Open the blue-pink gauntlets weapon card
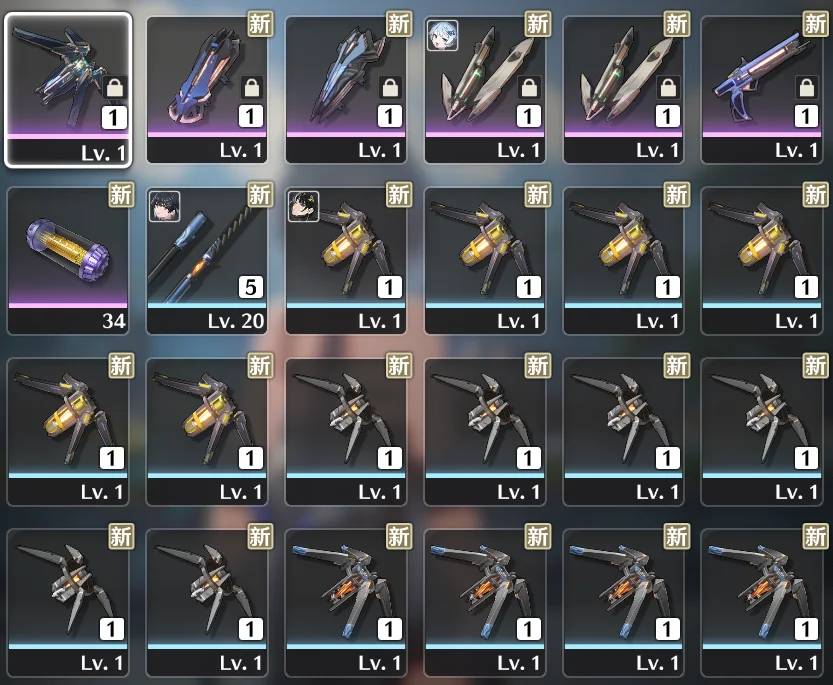 pos(207,89)
